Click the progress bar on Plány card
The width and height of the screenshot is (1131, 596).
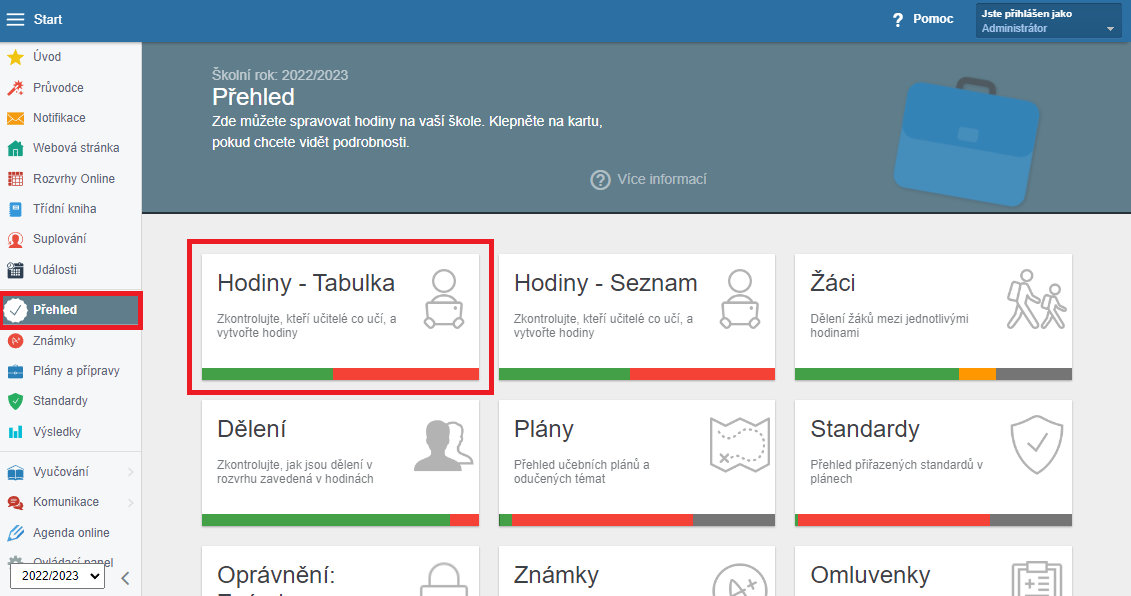pos(637,520)
